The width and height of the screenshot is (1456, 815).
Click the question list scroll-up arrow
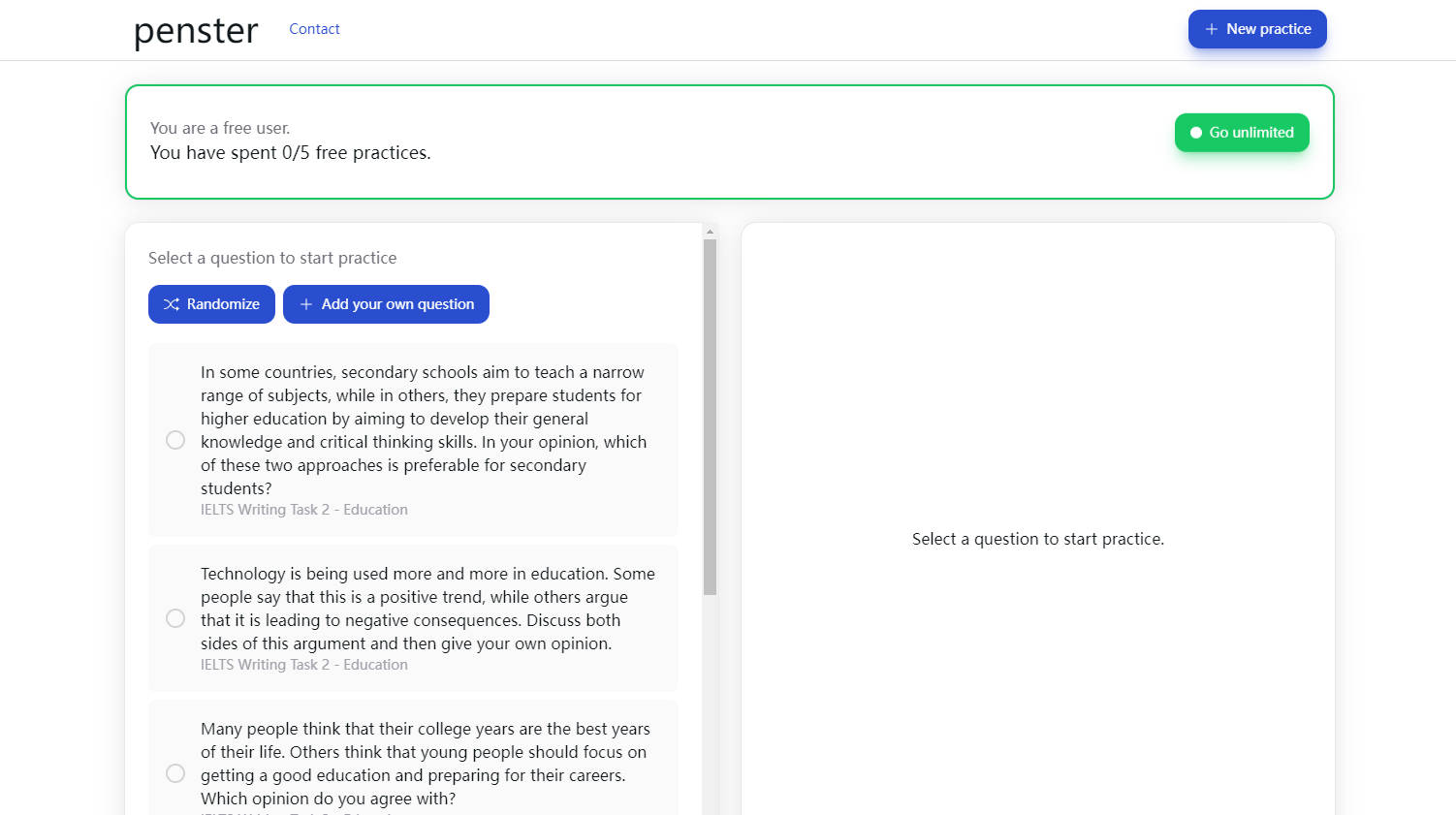point(710,232)
